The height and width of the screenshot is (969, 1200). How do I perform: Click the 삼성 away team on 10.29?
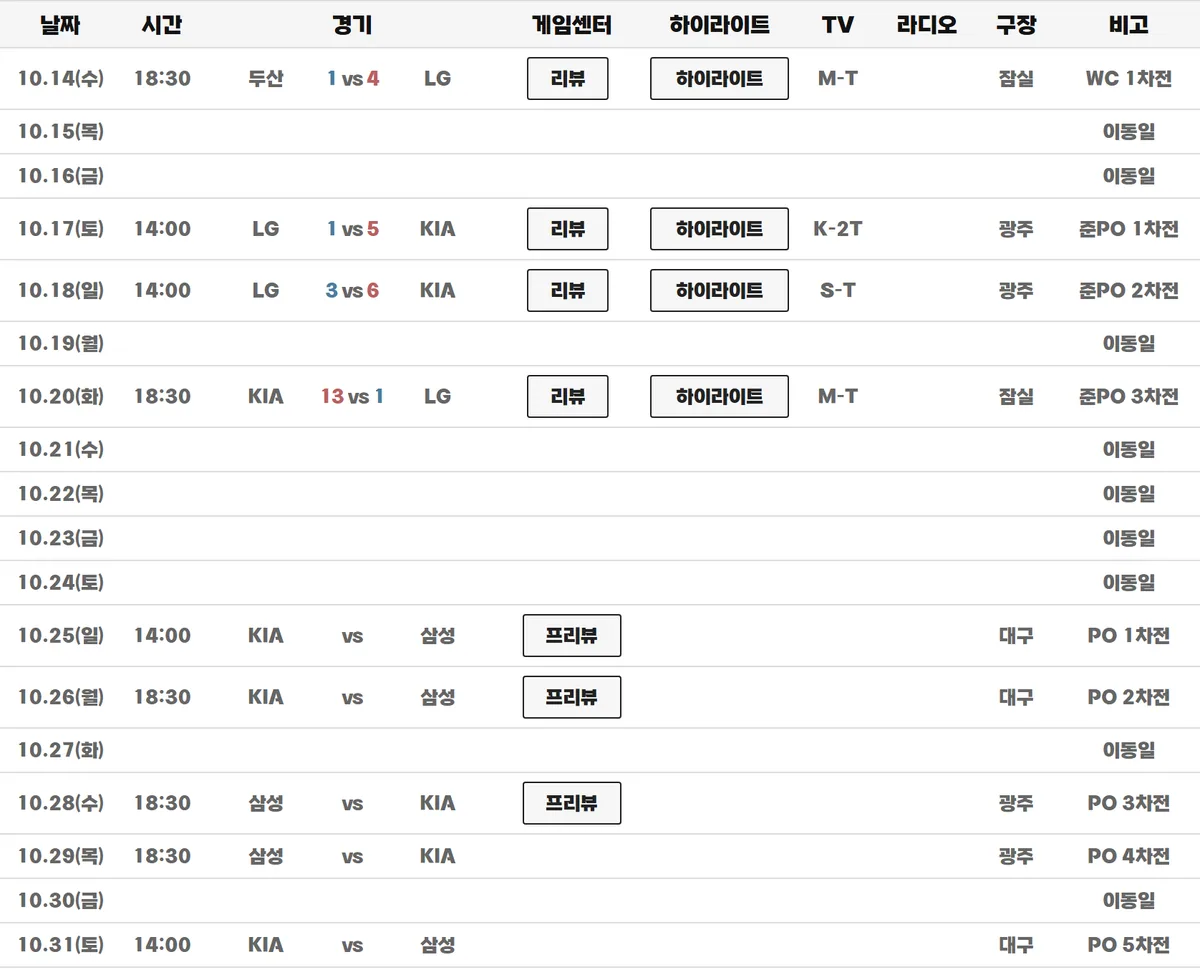pos(266,857)
